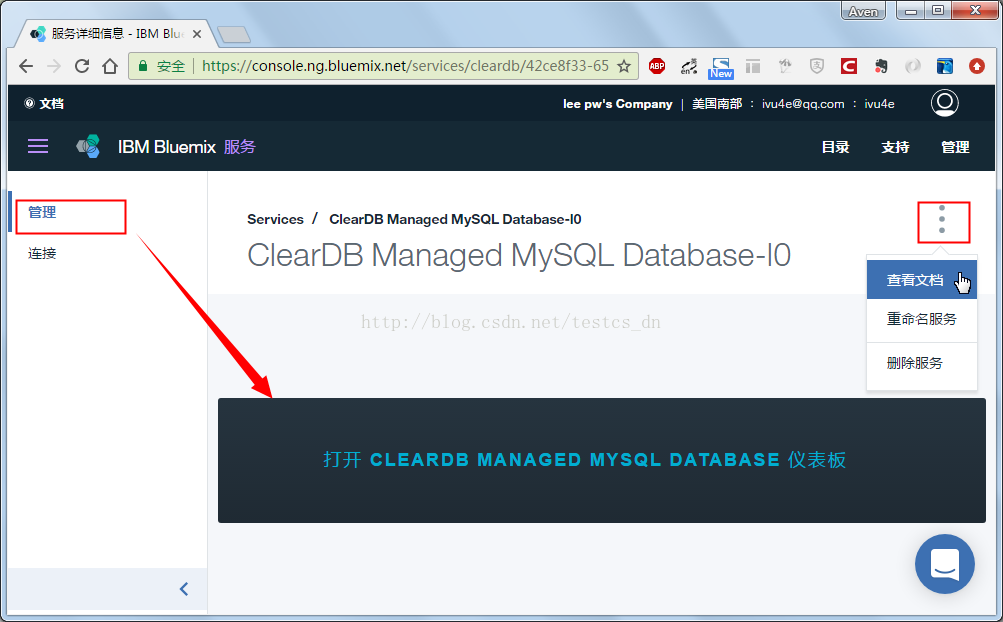Choose 删除服务 in the dropdown menu
1003x622 pixels.
coord(921,363)
